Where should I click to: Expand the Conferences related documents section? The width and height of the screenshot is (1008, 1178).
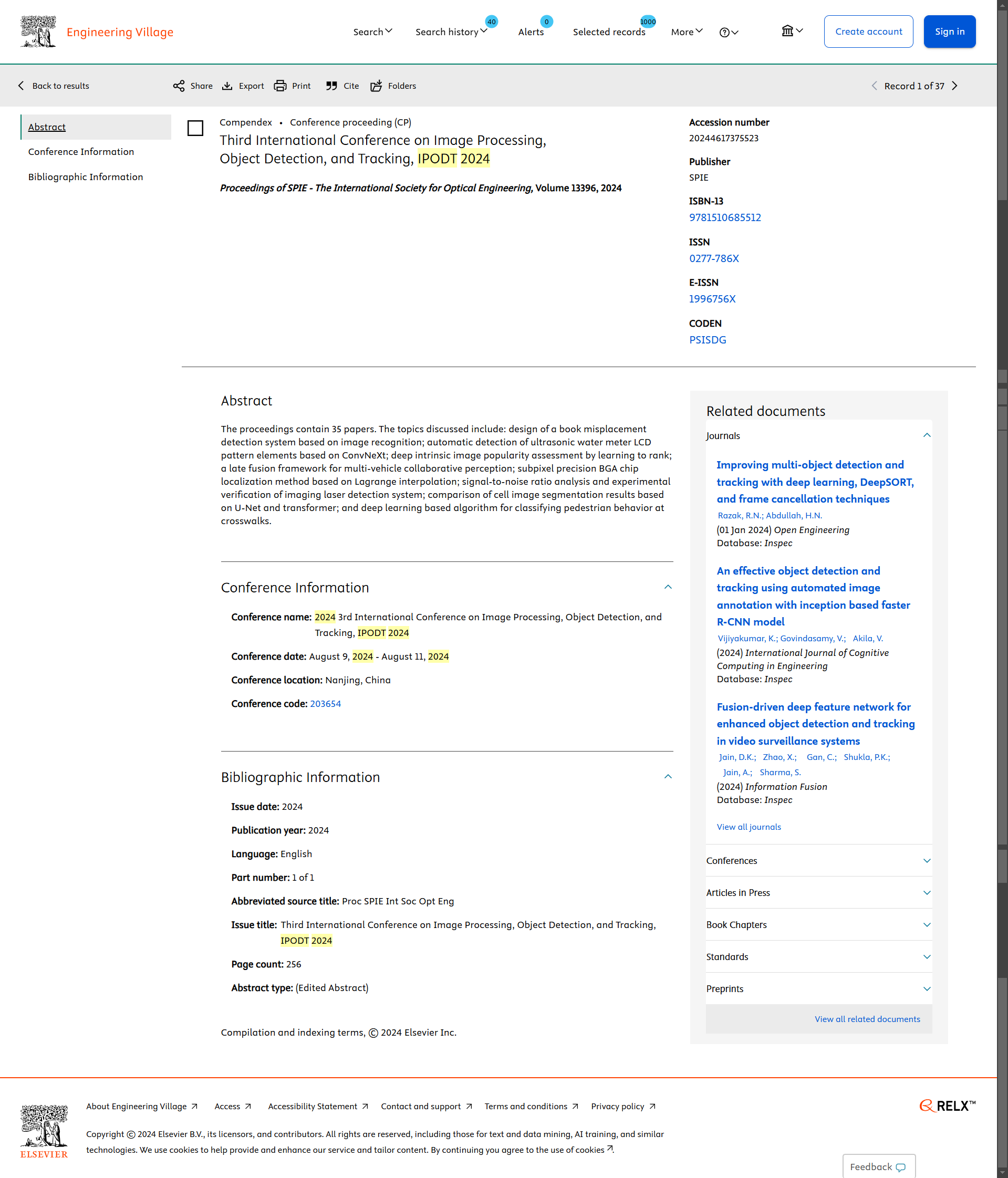(819, 861)
